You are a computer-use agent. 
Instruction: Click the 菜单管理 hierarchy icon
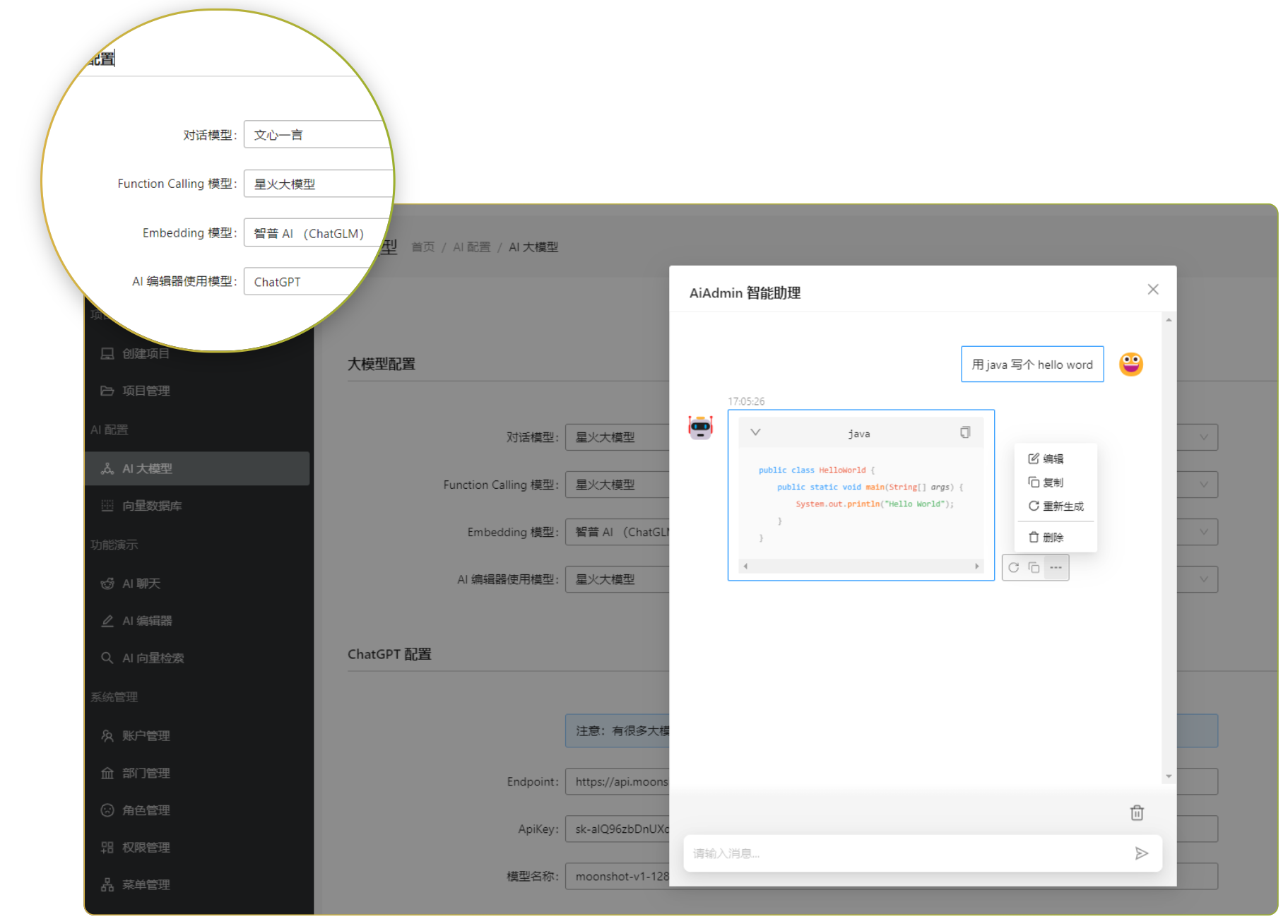pos(107,884)
